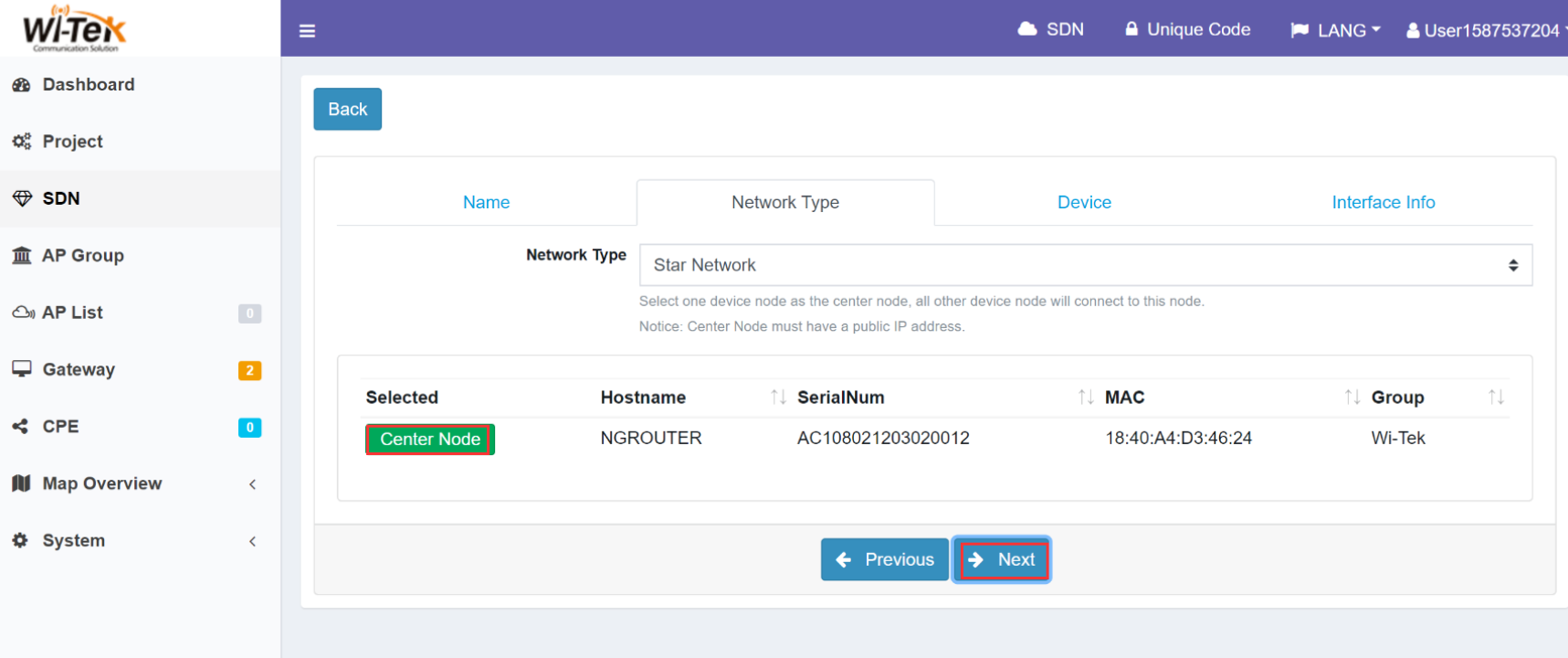Expand the Map Overview submenu chevron
The height and width of the screenshot is (658, 1568).
[252, 484]
